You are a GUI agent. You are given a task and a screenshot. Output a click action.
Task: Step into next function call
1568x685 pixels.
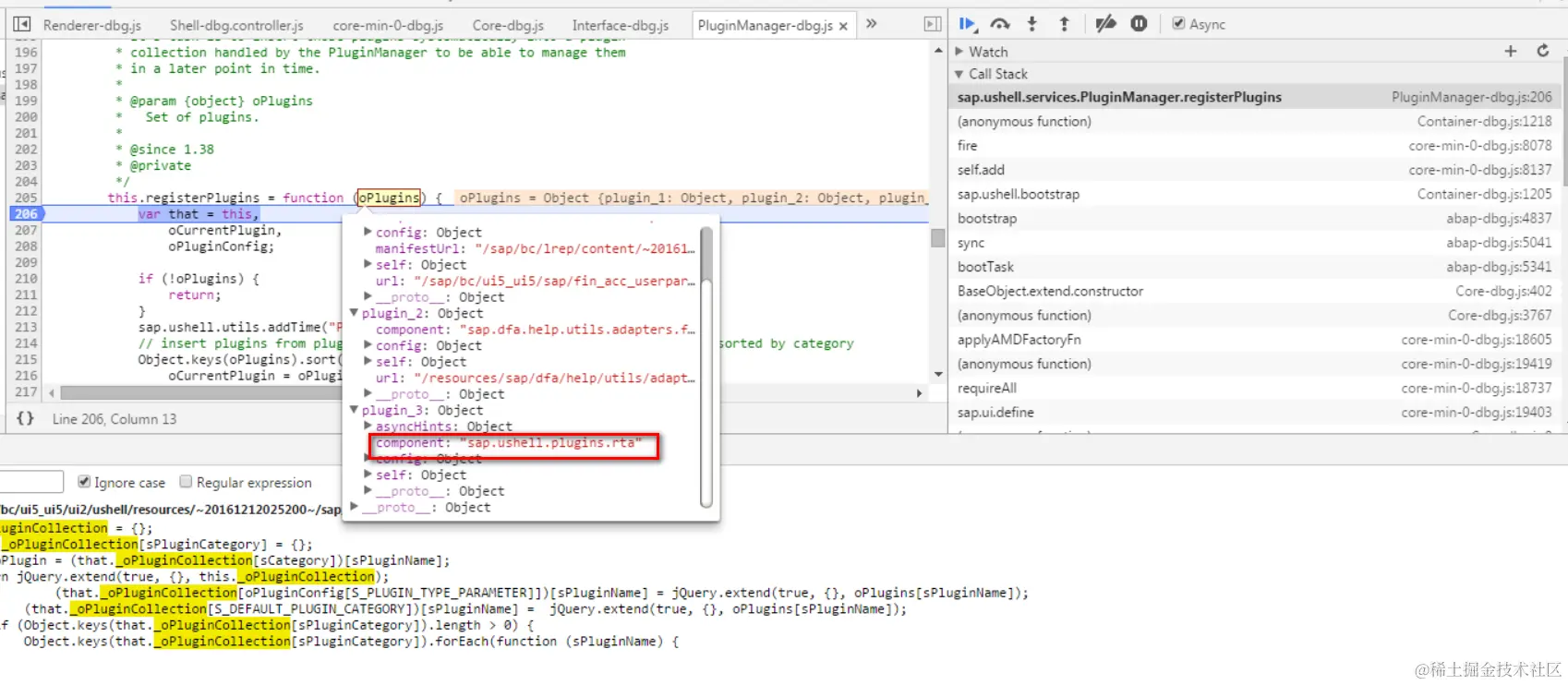point(1032,24)
